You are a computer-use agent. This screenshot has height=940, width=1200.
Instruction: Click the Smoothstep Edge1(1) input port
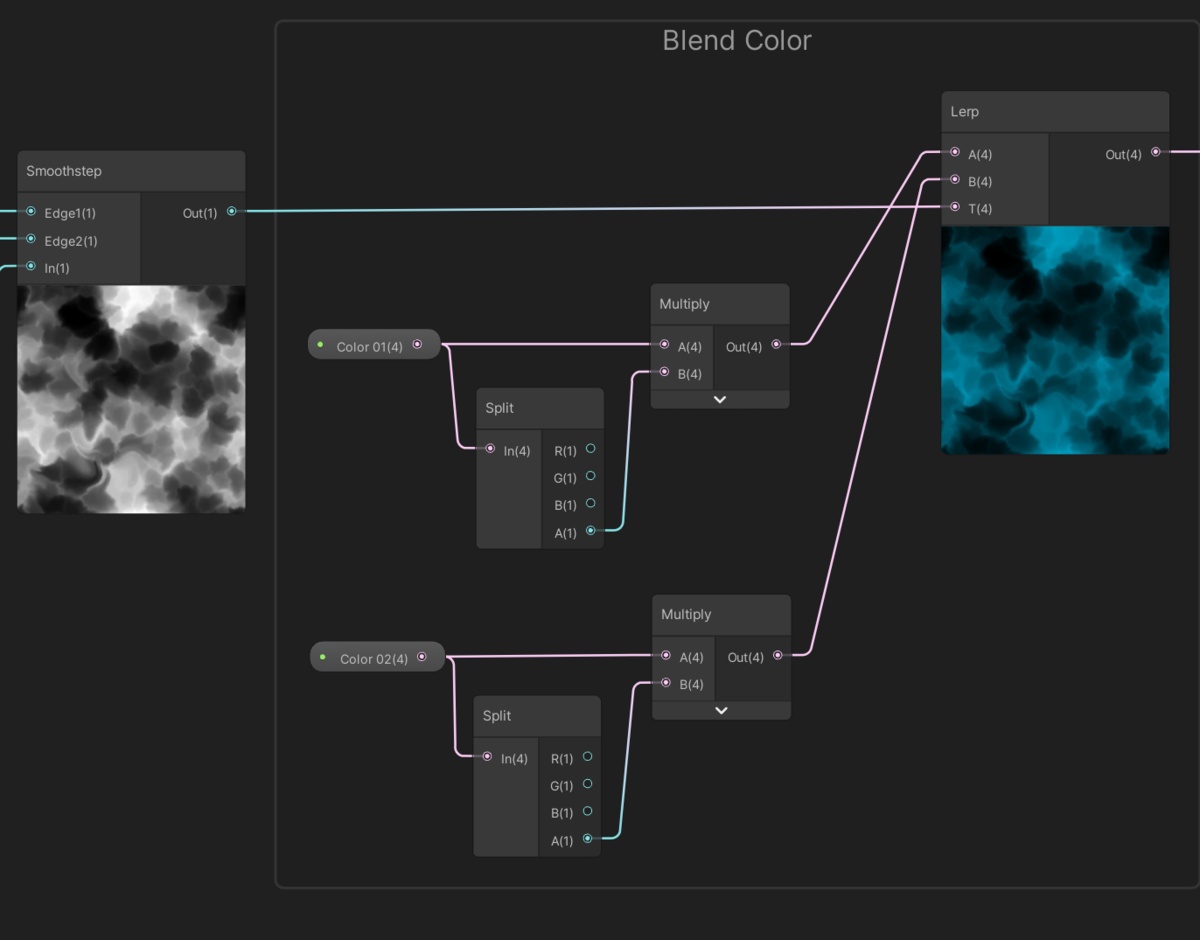click(x=31, y=212)
